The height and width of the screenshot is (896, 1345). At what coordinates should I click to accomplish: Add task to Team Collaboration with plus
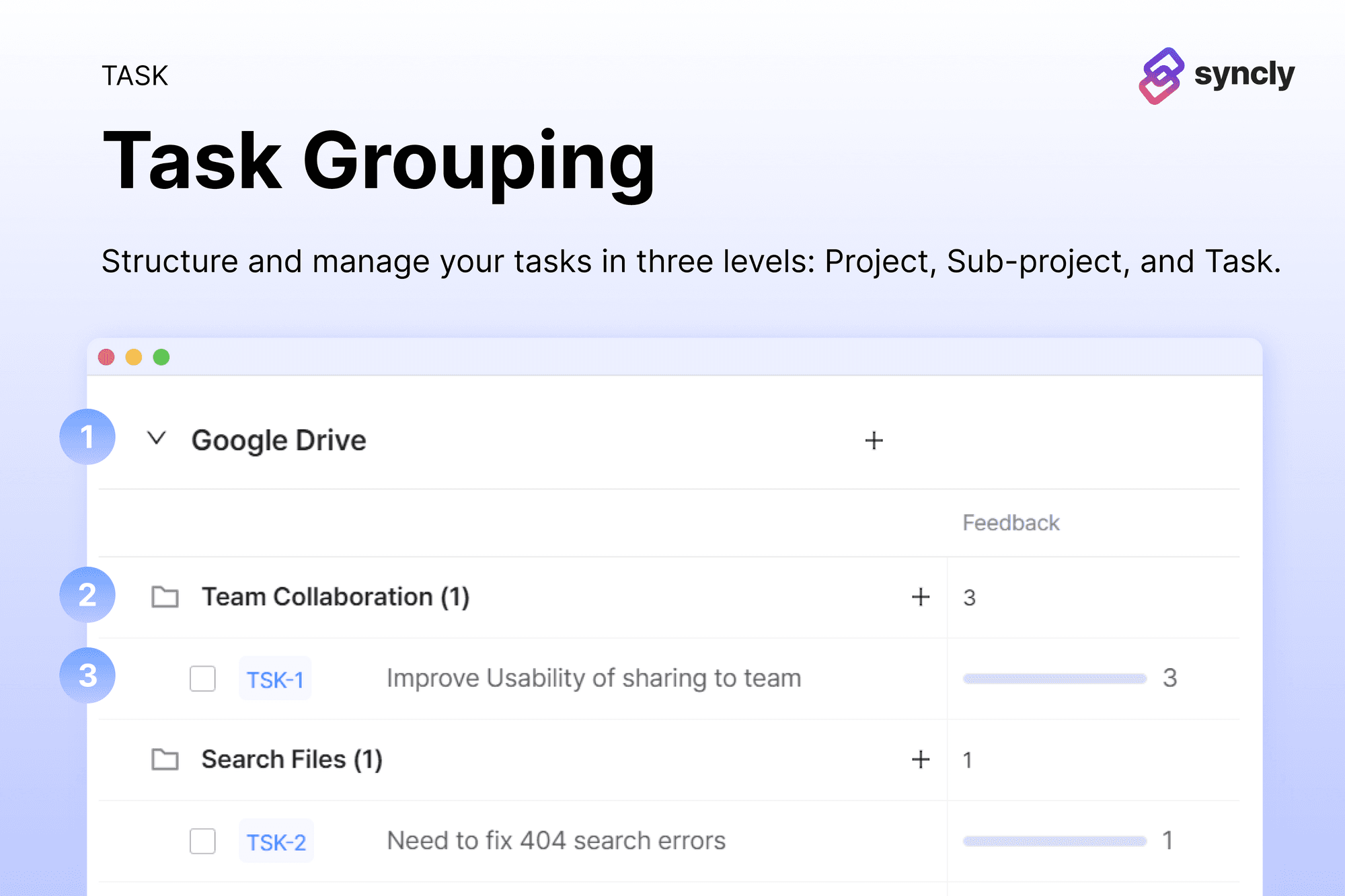[x=920, y=597]
